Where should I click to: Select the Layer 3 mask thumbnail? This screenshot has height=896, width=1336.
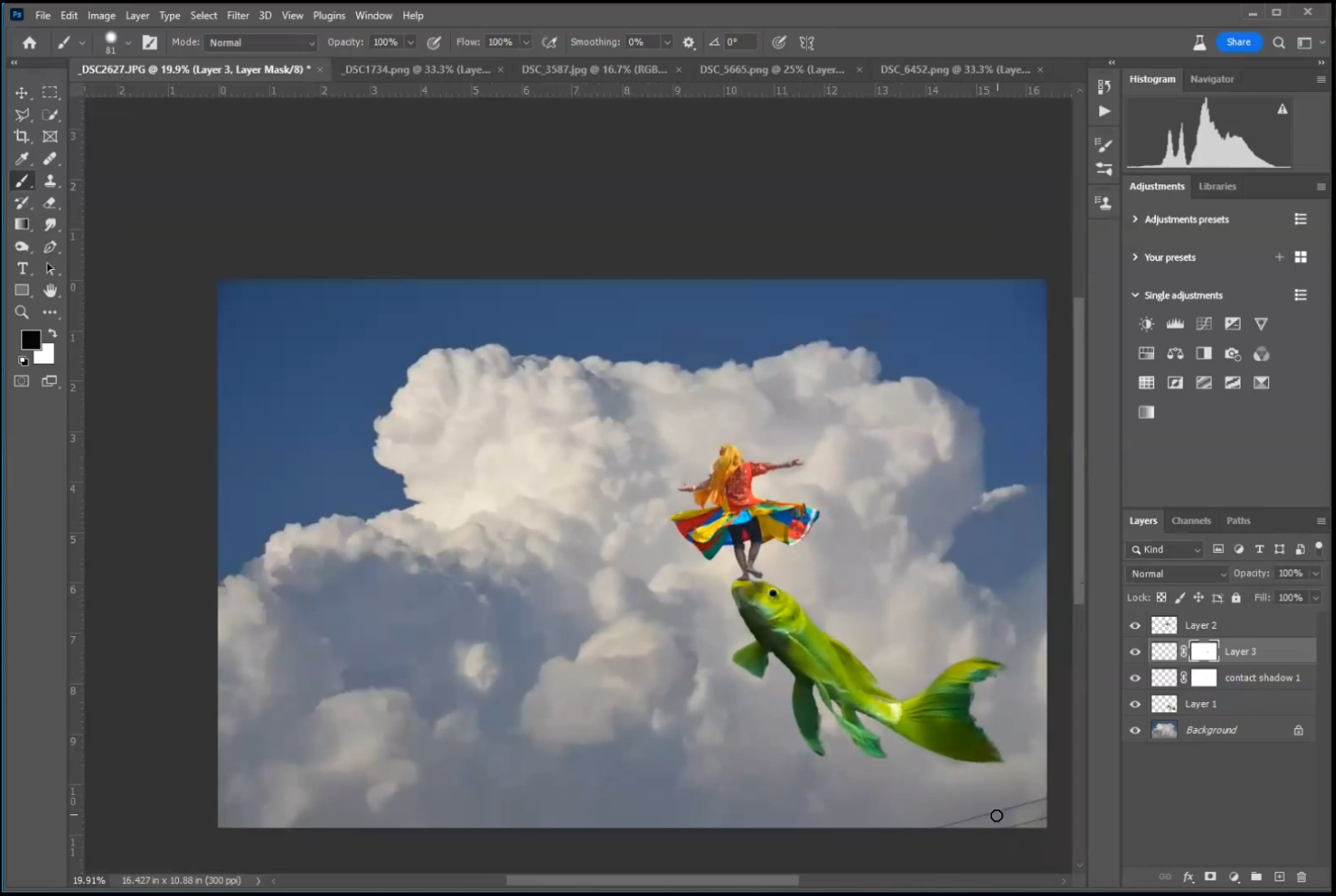[1204, 652]
